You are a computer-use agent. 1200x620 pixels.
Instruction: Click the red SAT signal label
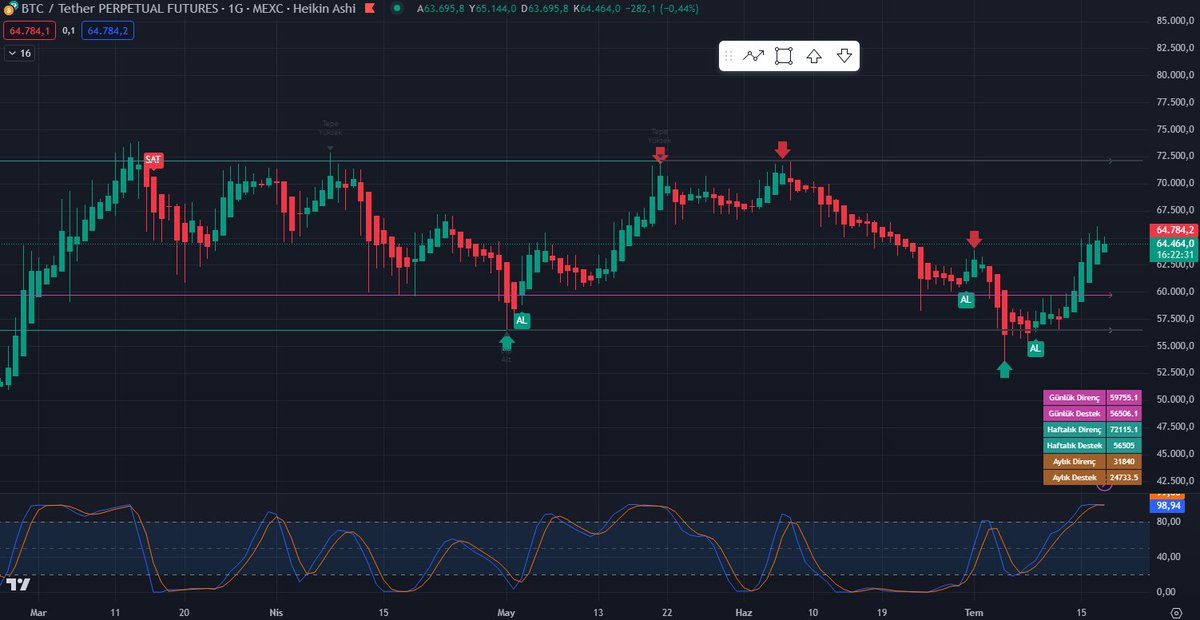151,159
